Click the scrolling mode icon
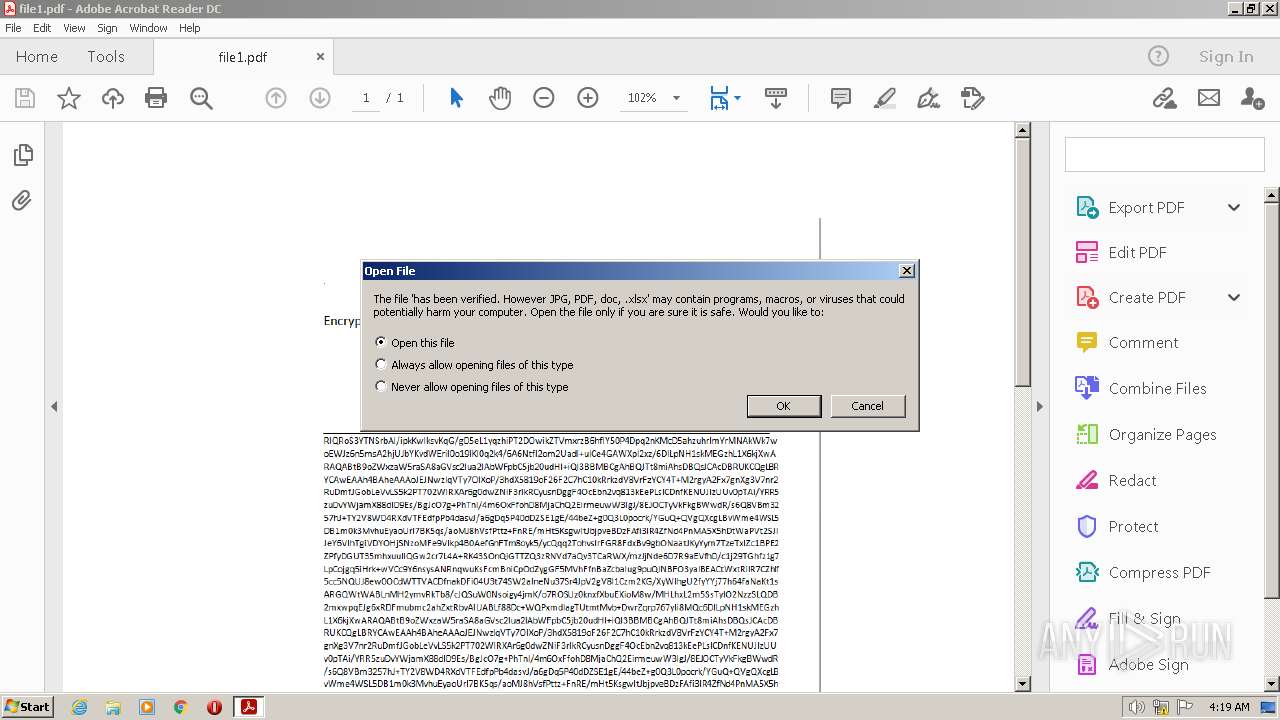Image resolution: width=1280 pixels, height=720 pixels. 776,98
